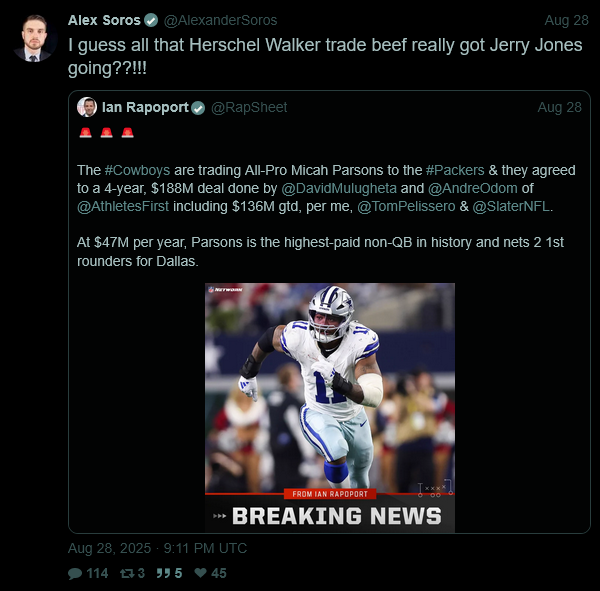Screen dimensions: 600x591
Task: Click Alex Soros verified badge
Action: [151, 20]
